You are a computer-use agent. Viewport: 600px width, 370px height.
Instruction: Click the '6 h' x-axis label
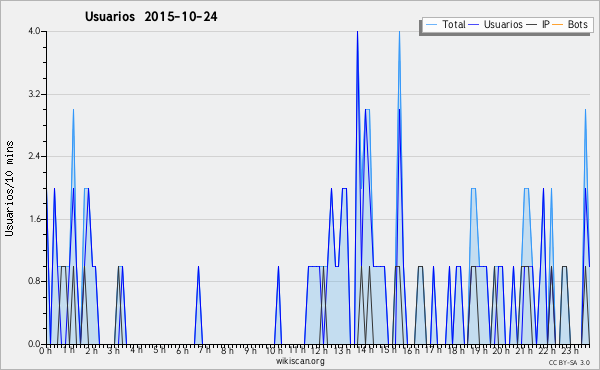click(x=182, y=350)
